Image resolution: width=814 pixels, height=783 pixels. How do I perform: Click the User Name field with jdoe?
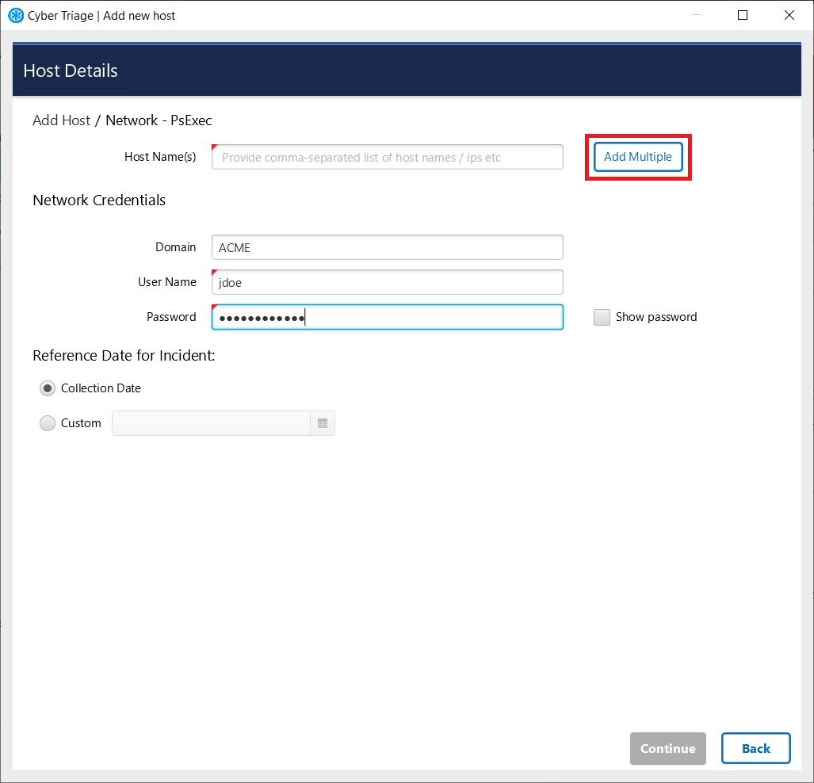pos(387,283)
